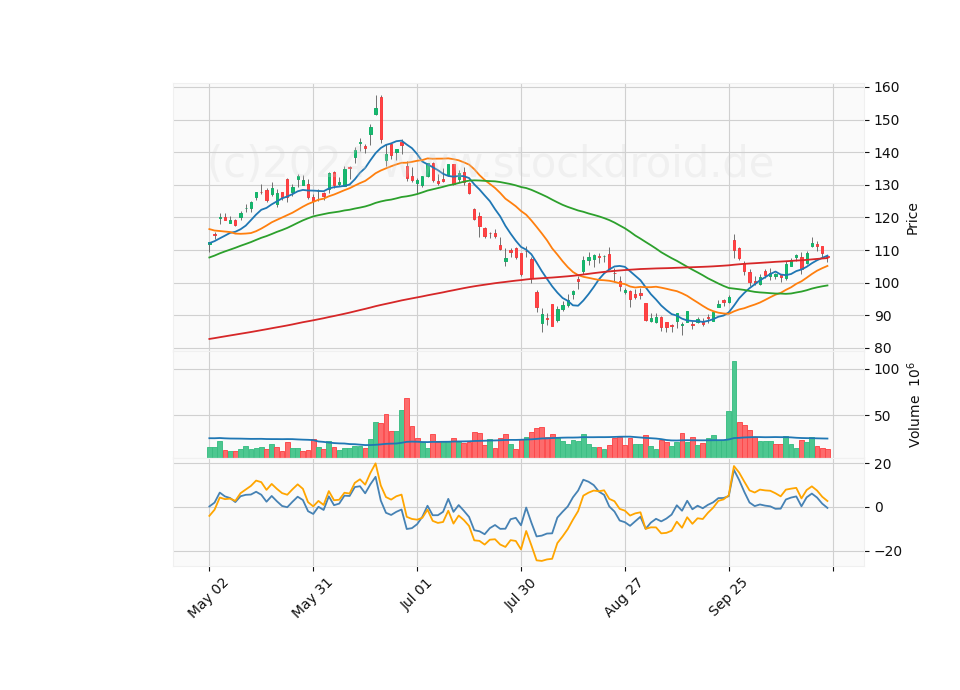Viewport: 960px width, 690px height.
Task: Click the 'May 31' date label
Action: (312, 598)
